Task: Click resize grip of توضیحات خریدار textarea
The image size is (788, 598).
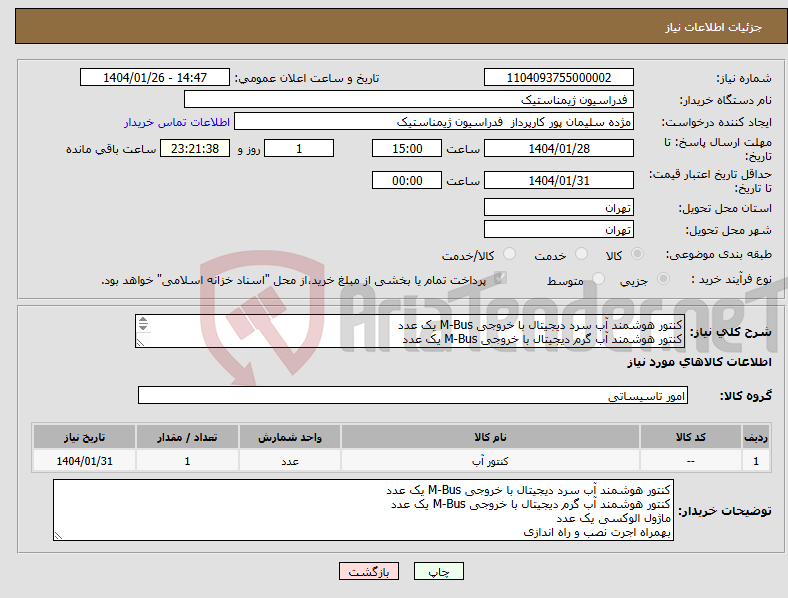Action: (58, 536)
